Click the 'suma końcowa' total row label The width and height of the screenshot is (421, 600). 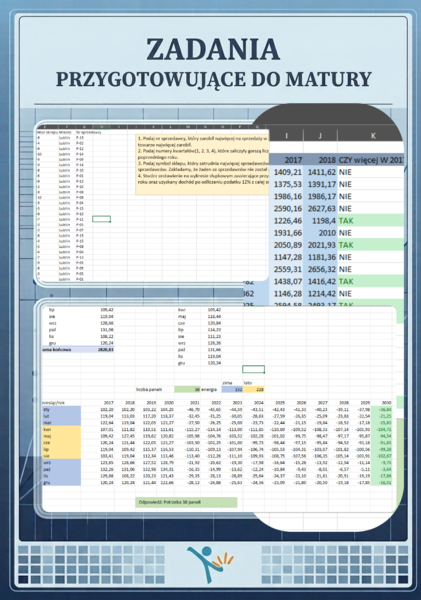point(61,349)
